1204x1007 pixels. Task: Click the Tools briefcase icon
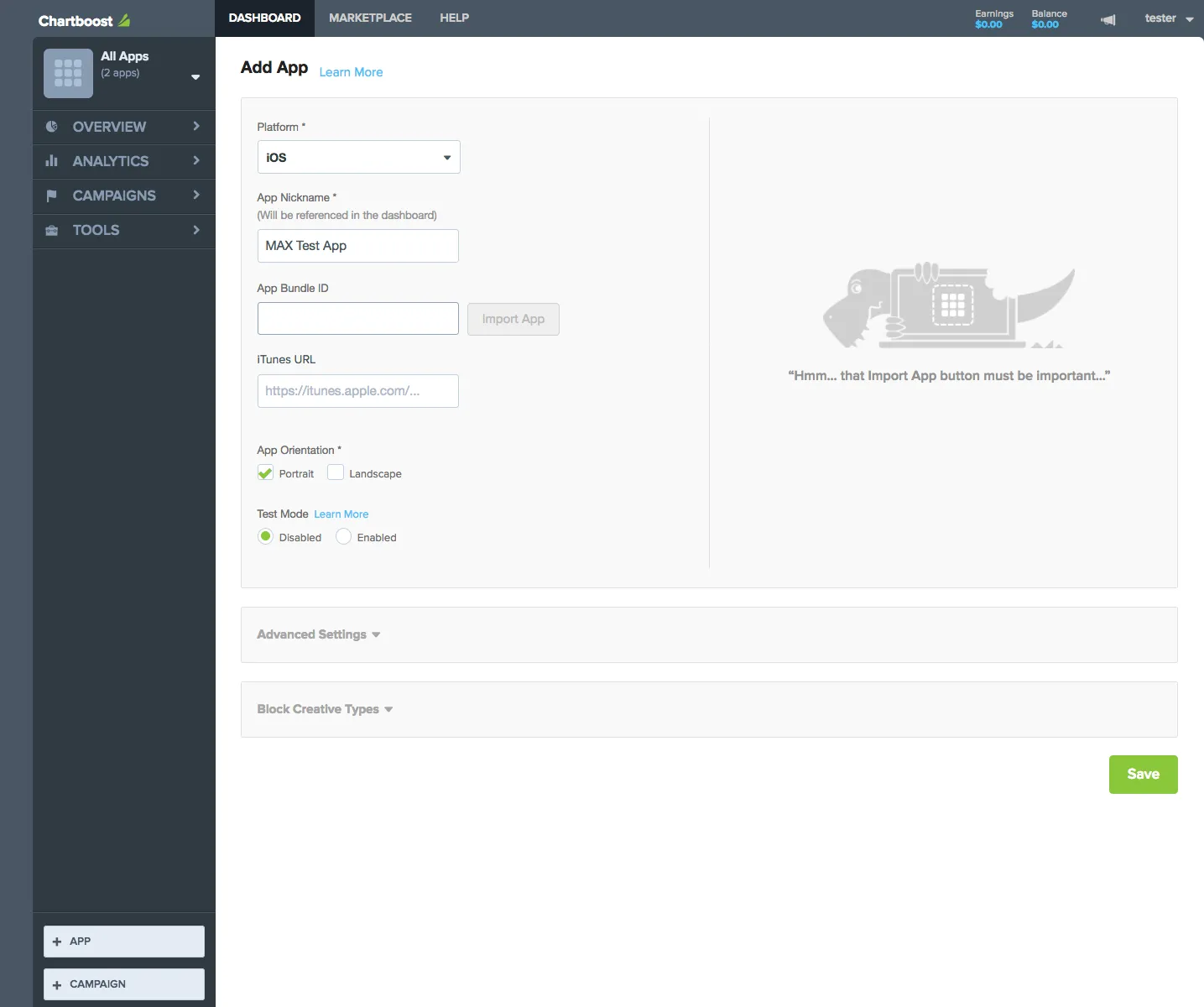(52, 230)
